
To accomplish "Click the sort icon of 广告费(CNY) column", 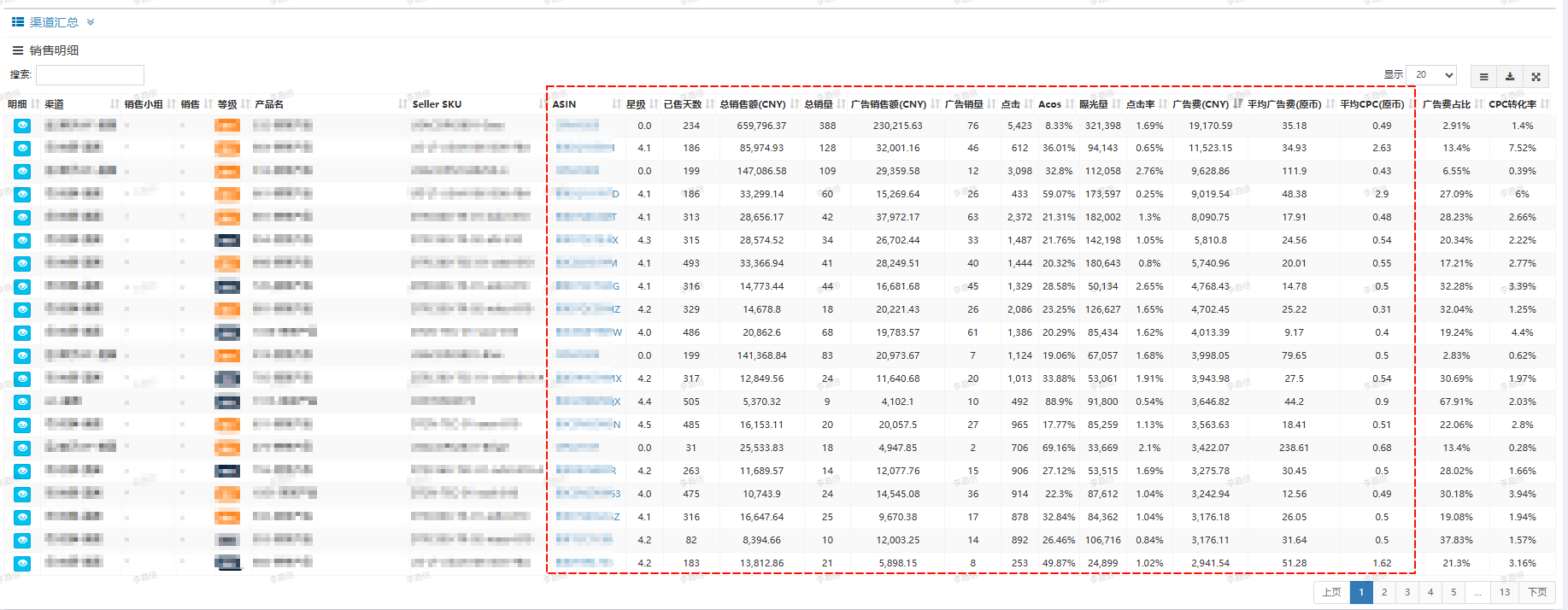I will tap(1238, 104).
